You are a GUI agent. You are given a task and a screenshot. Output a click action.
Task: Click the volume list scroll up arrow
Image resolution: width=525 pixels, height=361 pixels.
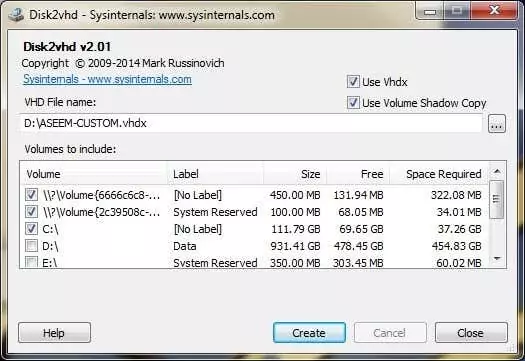497,171
